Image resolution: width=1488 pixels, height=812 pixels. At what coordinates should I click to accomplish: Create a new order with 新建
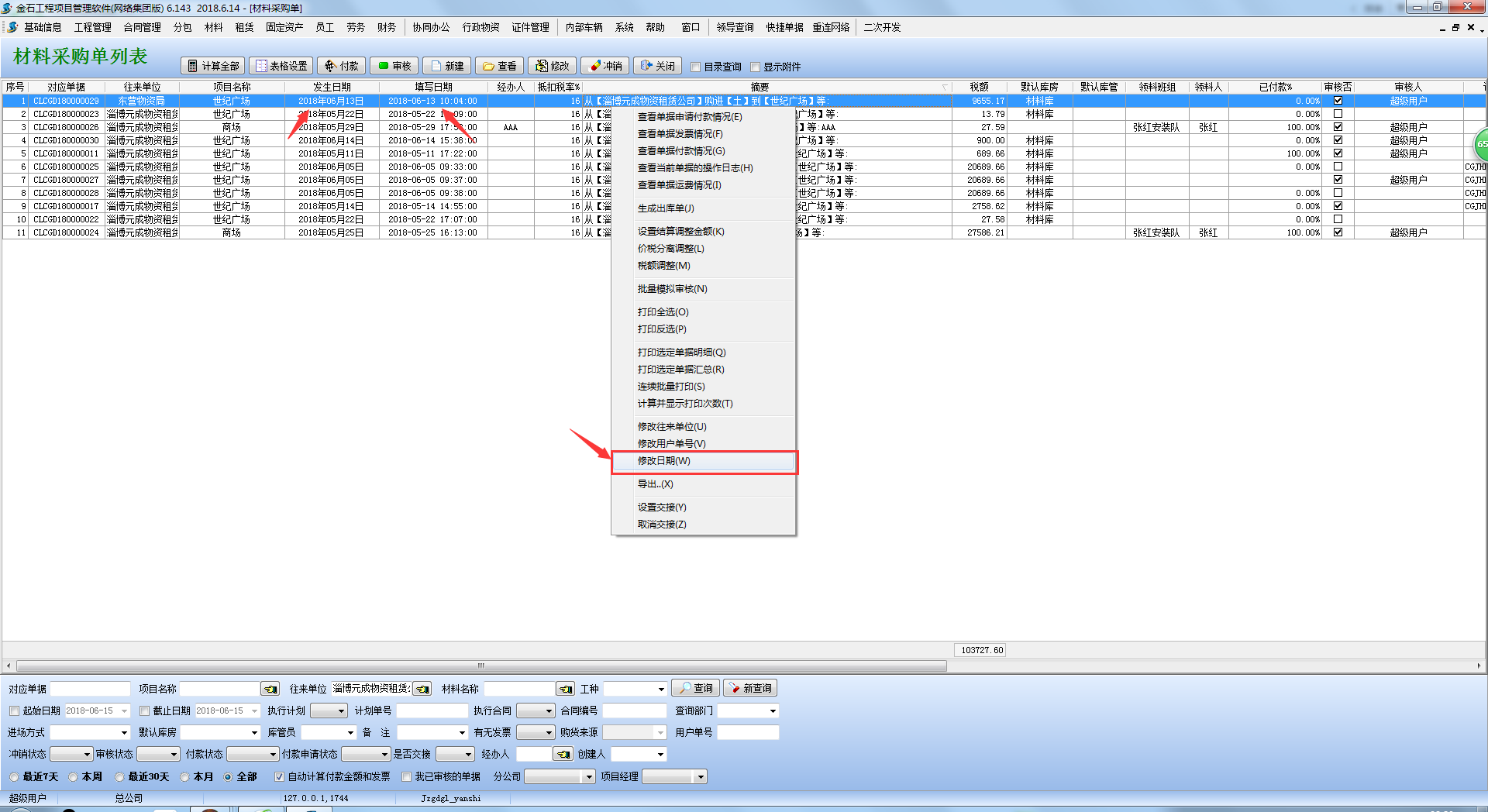[447, 66]
